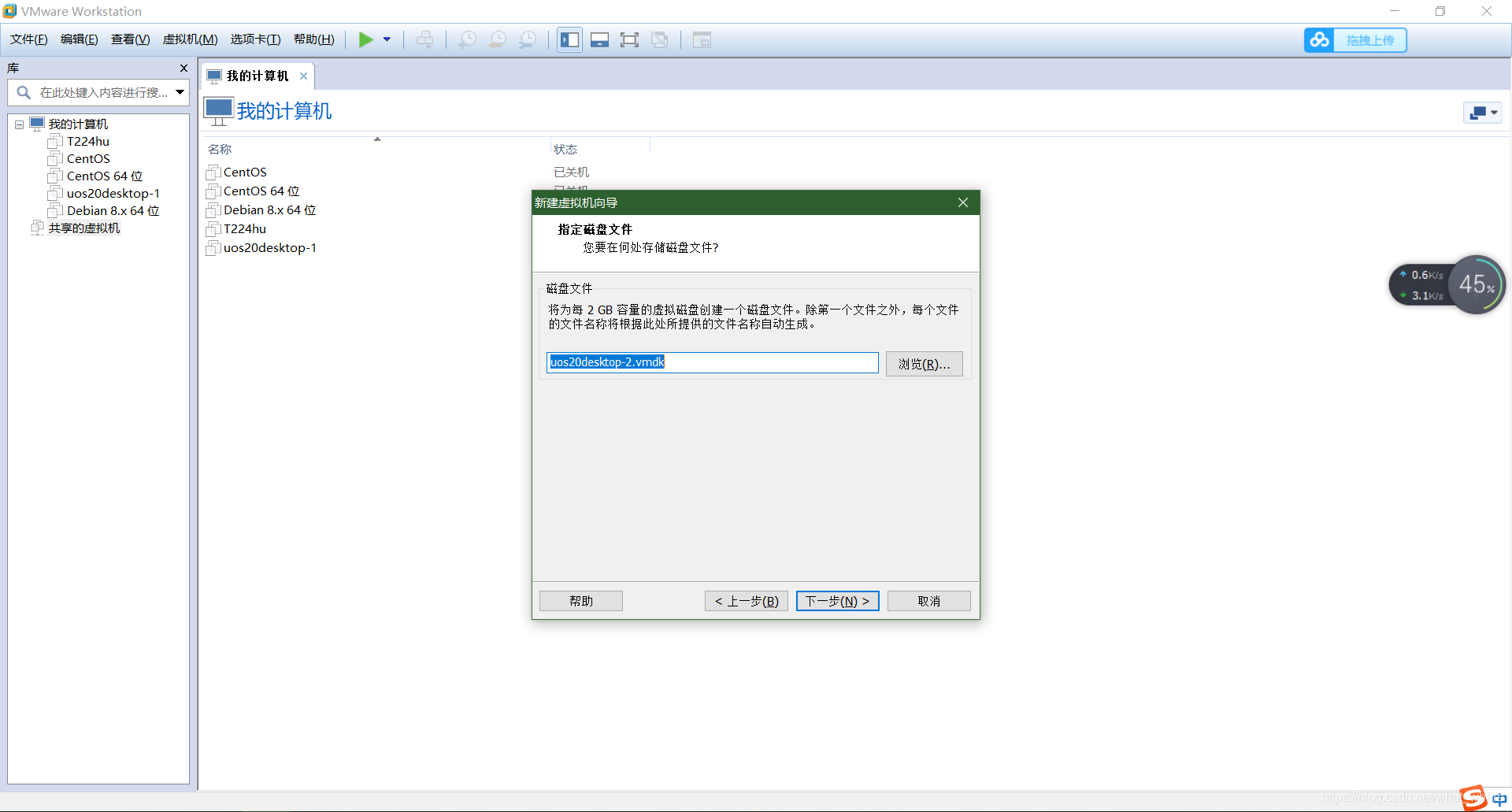Open the power options dropdown arrow
This screenshot has height=812, width=1512.
(x=386, y=39)
